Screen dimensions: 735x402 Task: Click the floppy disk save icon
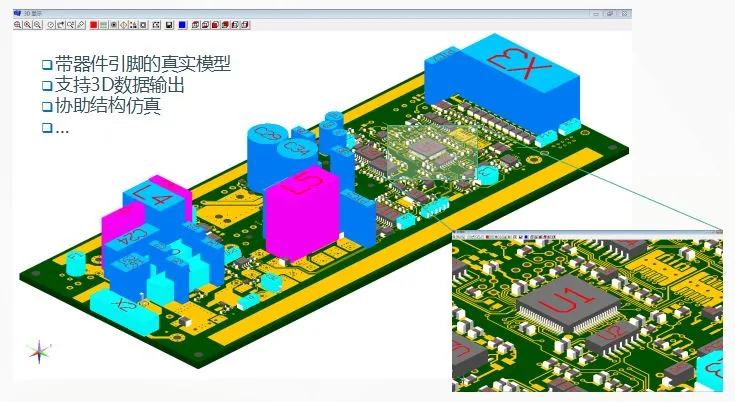[170, 24]
